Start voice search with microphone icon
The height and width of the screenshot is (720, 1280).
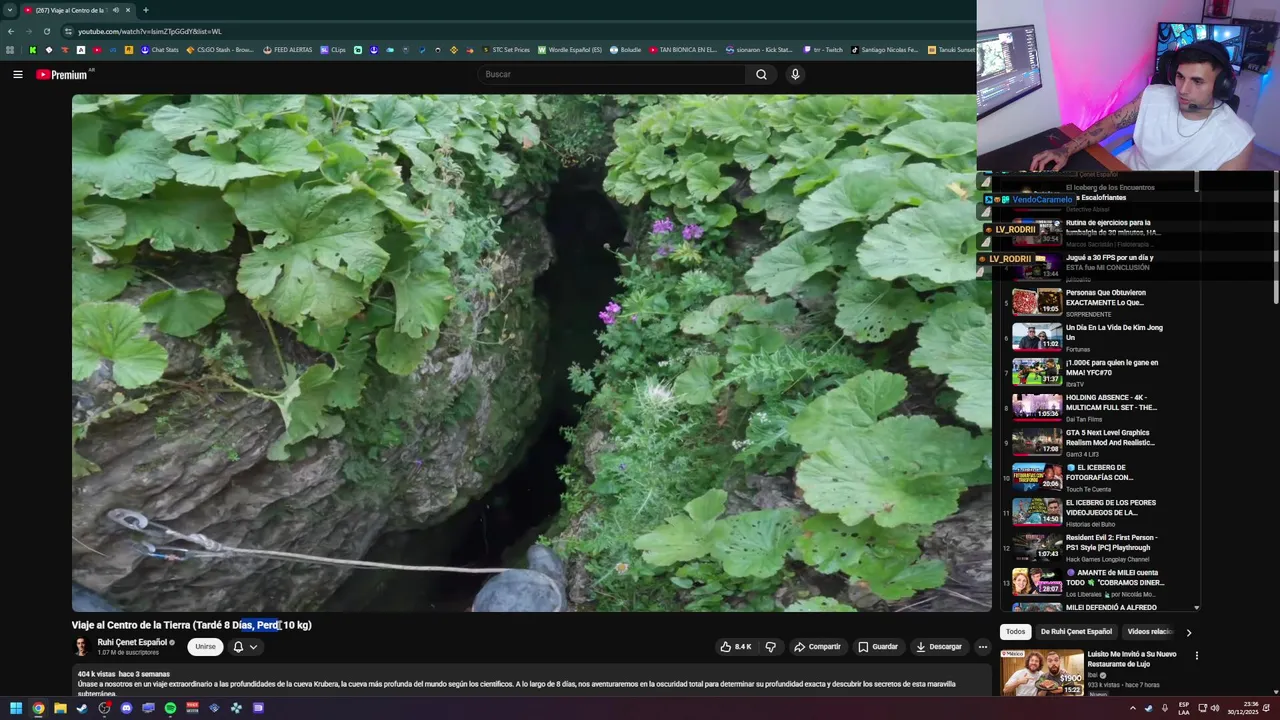(x=795, y=74)
